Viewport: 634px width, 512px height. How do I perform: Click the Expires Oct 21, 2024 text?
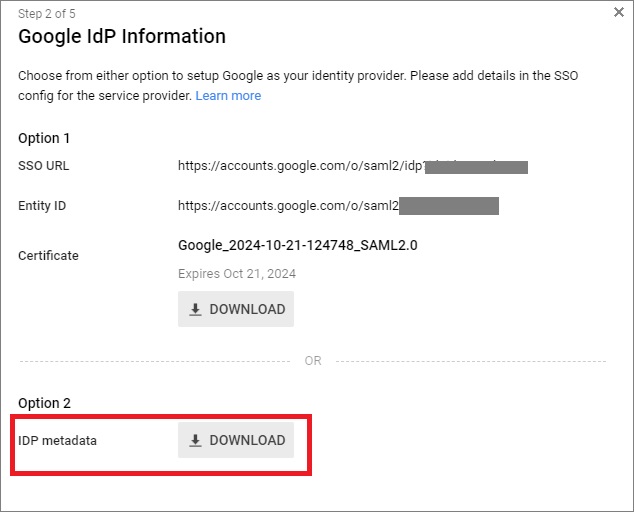coord(237,273)
